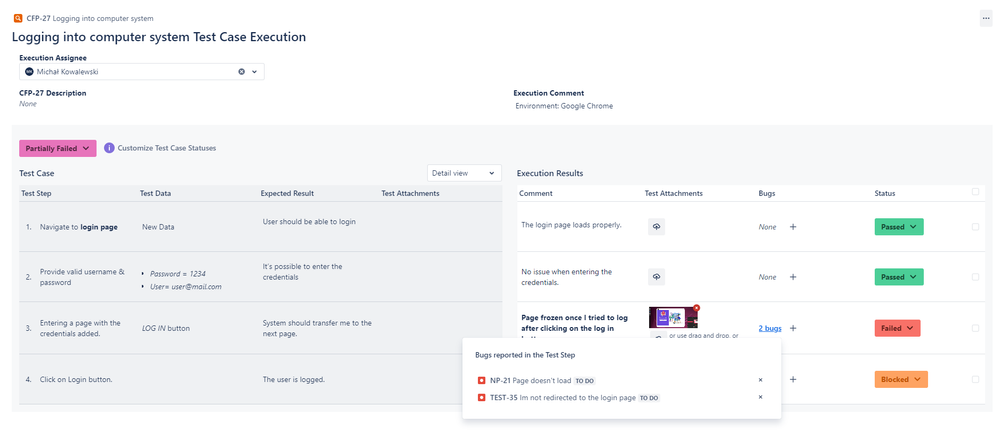Image resolution: width=999 pixels, height=436 pixels.
Task: Remove TEST-35 bug with its X
Action: pos(760,397)
